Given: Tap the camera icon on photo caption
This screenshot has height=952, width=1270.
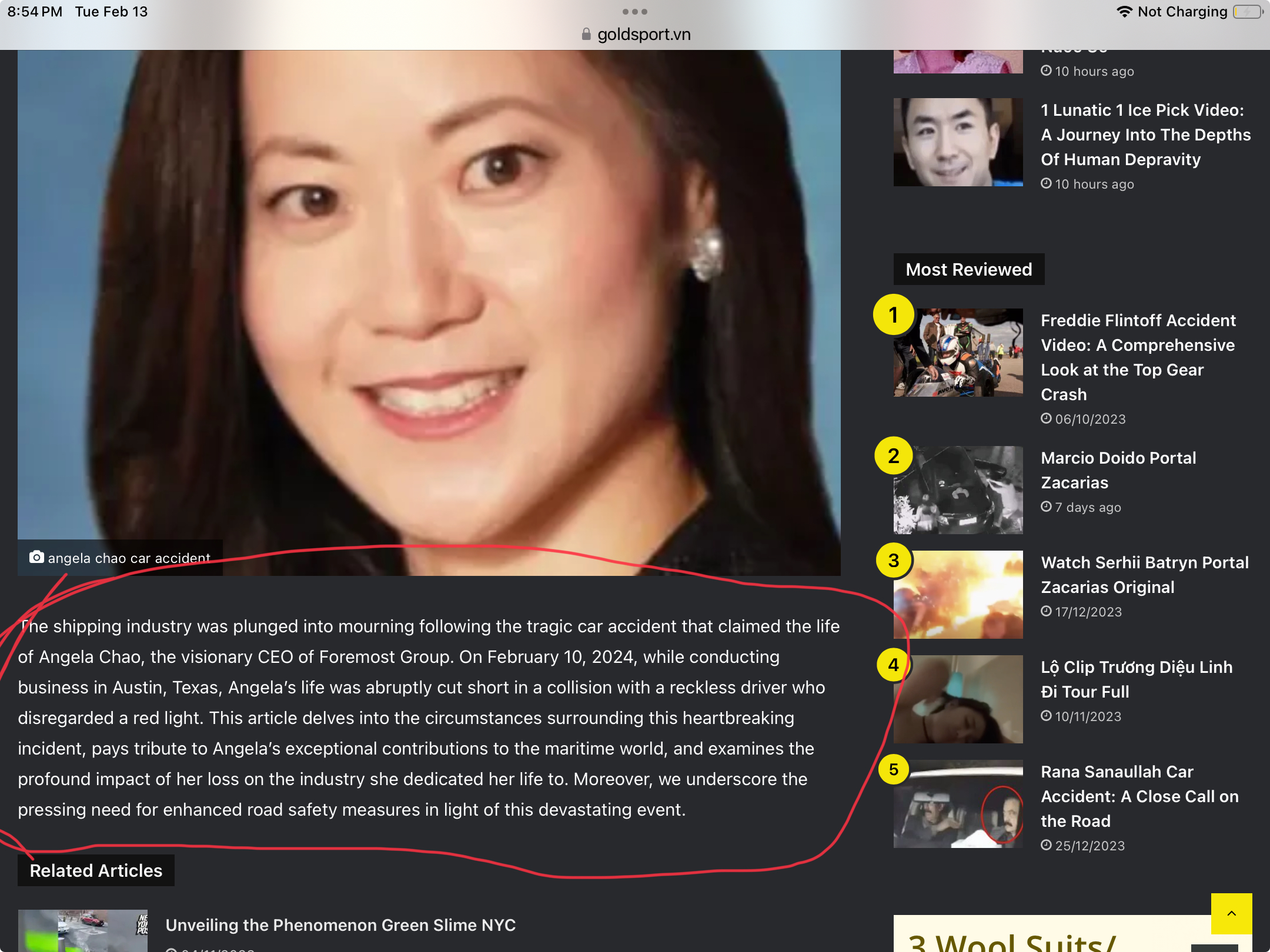Looking at the screenshot, I should click(36, 557).
